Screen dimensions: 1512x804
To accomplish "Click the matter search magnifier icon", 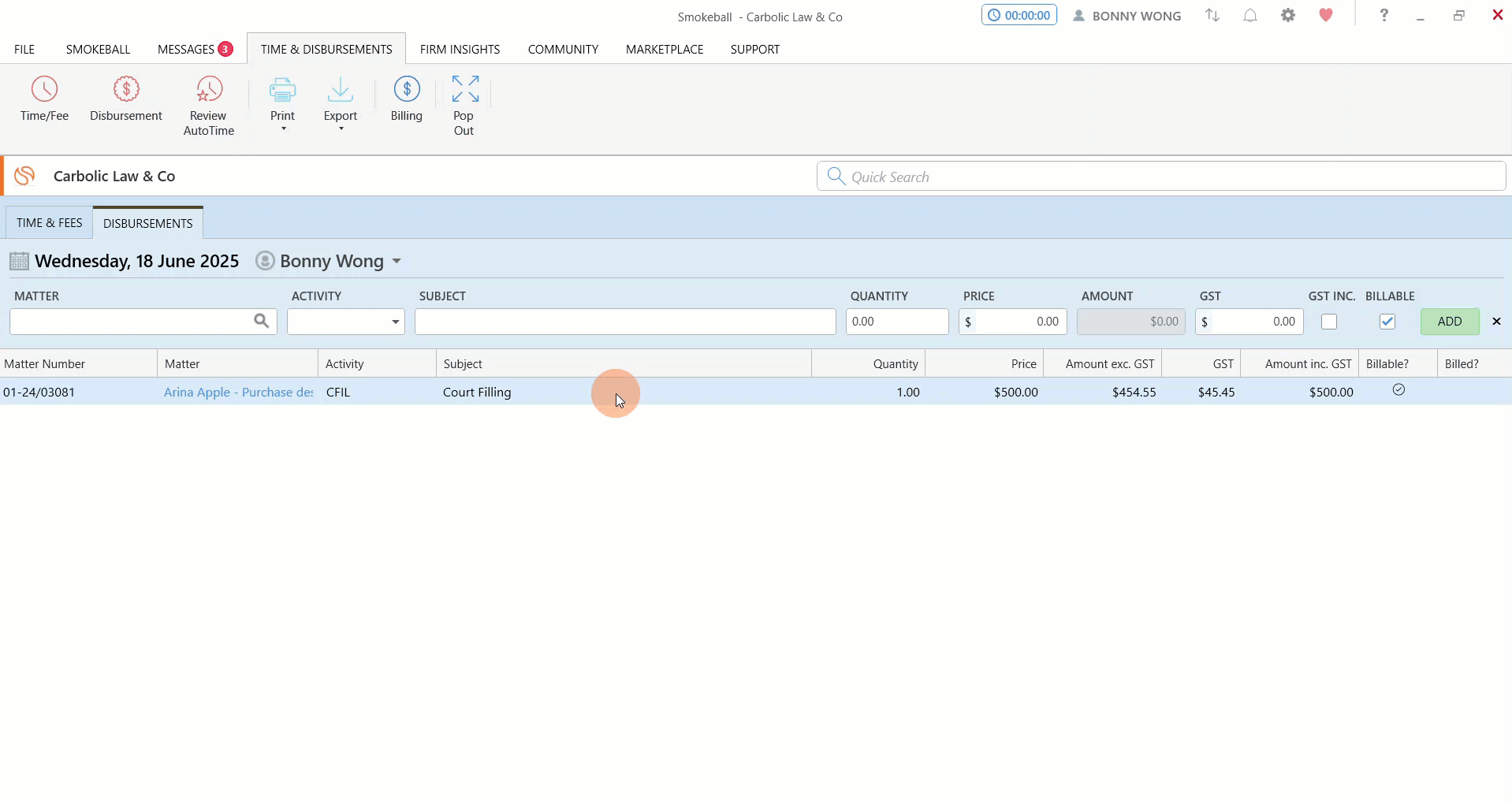I will (261, 321).
